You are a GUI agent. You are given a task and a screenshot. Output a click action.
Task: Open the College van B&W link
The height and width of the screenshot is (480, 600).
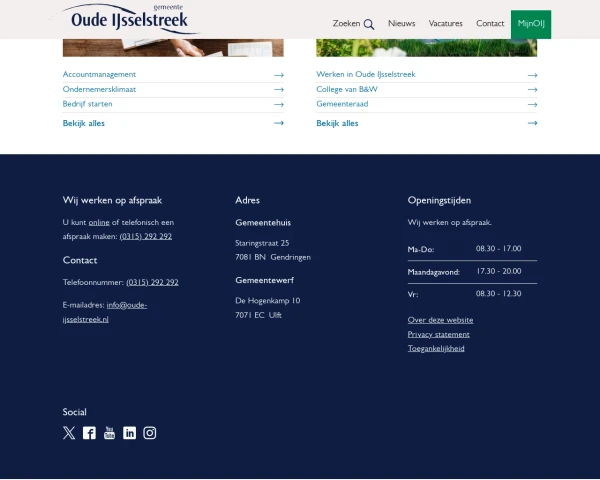coord(347,89)
